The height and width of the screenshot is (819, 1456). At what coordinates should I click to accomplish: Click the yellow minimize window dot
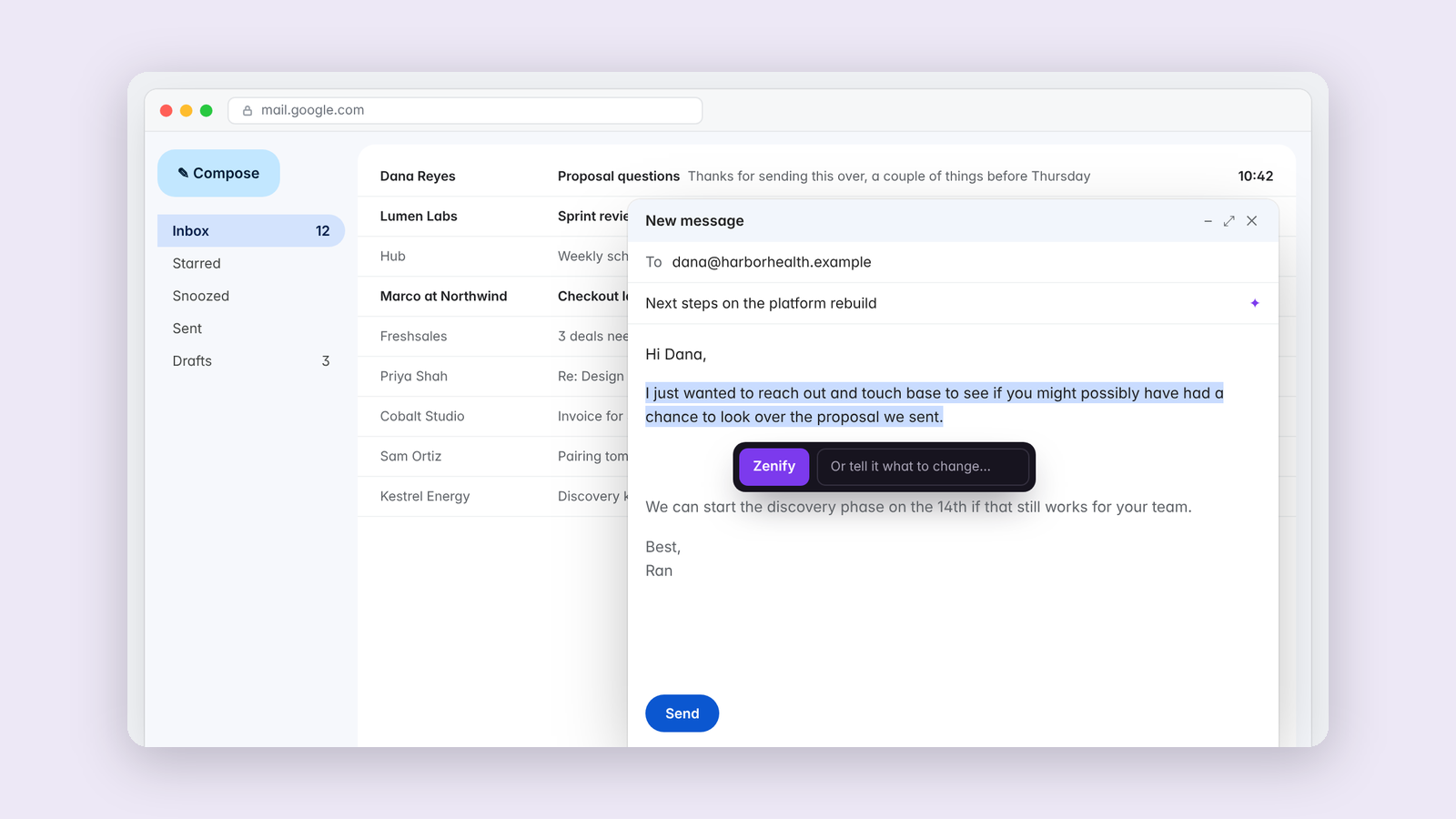click(x=187, y=110)
